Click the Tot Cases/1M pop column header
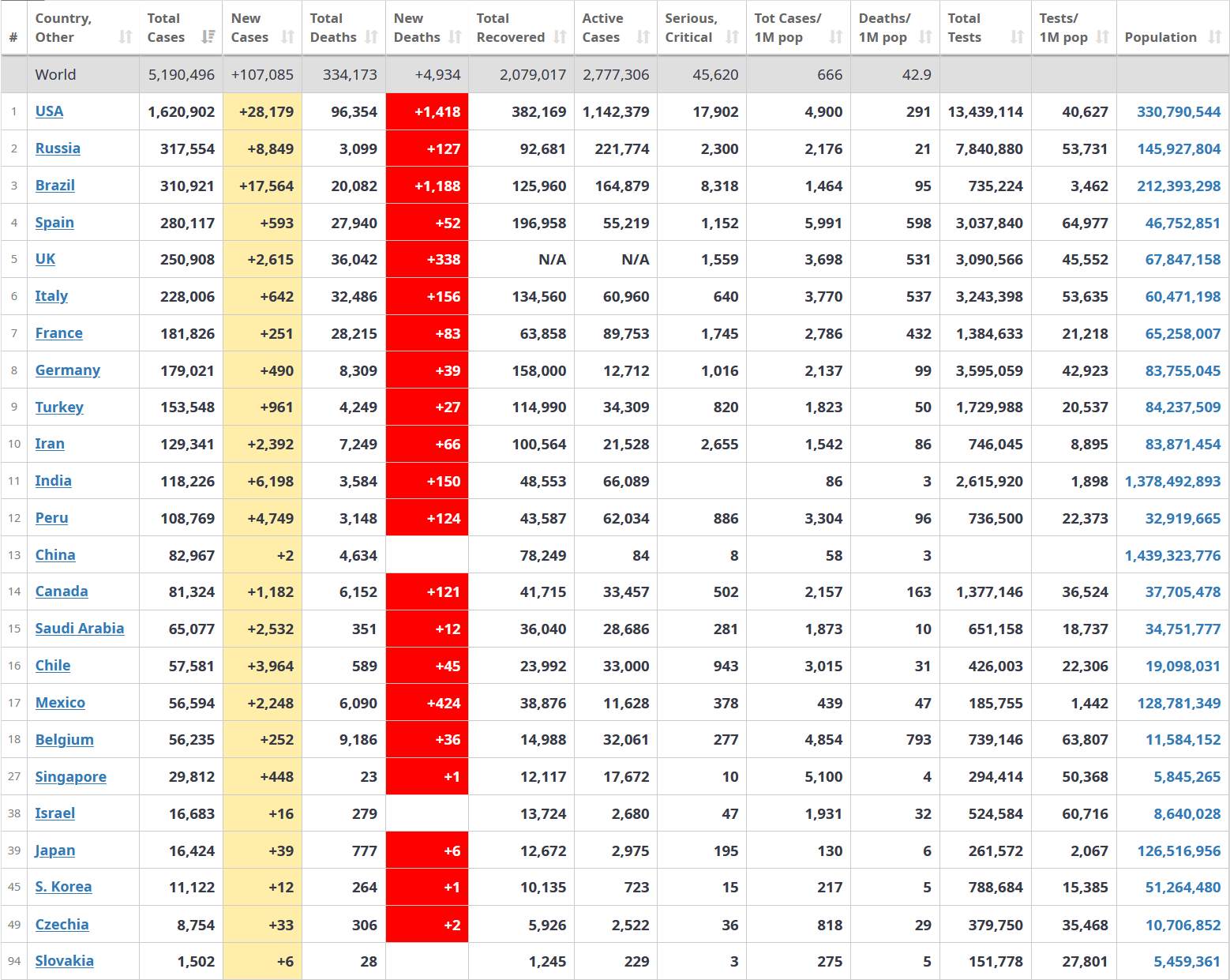The image size is (1230, 980). 788,28
